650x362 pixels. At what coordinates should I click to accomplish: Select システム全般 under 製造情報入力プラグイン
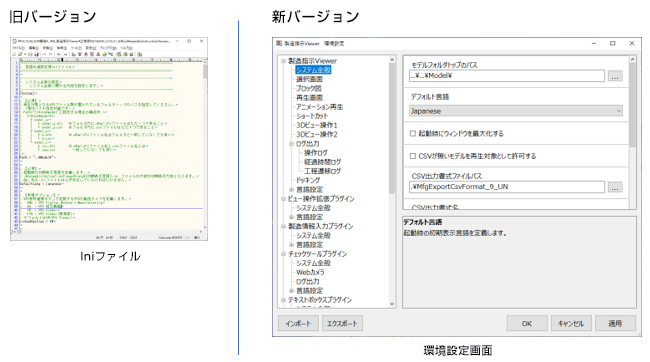coord(313,235)
